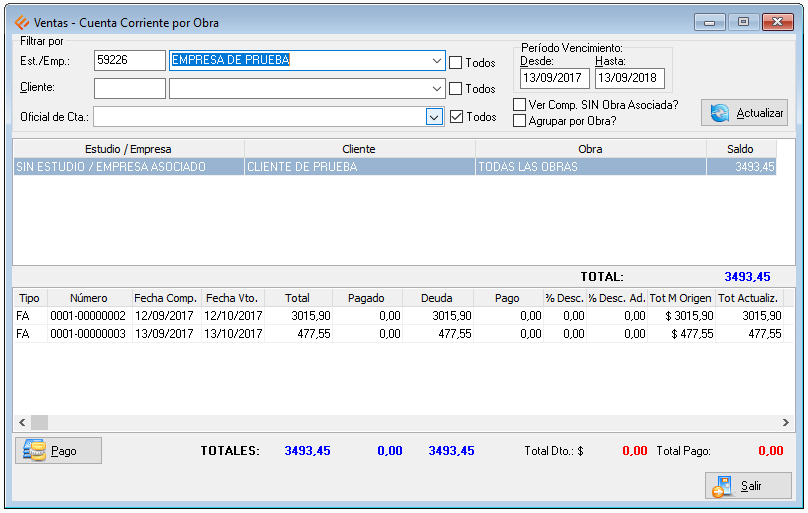Screen dimensions: 808x513
Task: Toggle Todos checkbox for Est./Emp.
Action: (456, 62)
